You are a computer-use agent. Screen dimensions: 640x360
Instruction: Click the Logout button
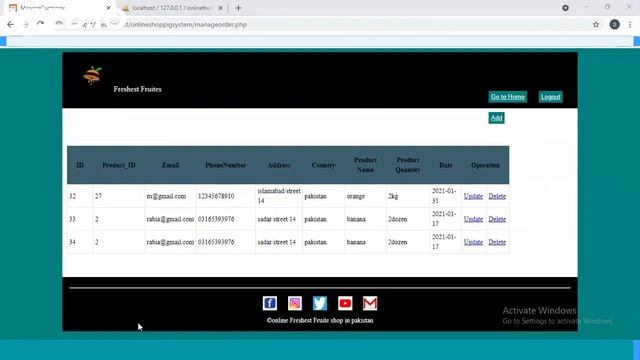551,97
